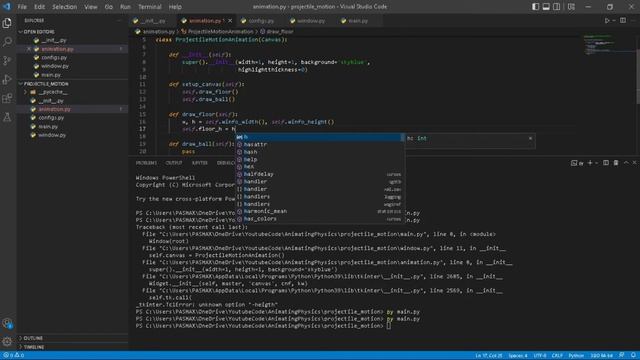Open the editor More Actions ellipsis
Viewport: 640px width, 360px height.
(x=633, y=20)
